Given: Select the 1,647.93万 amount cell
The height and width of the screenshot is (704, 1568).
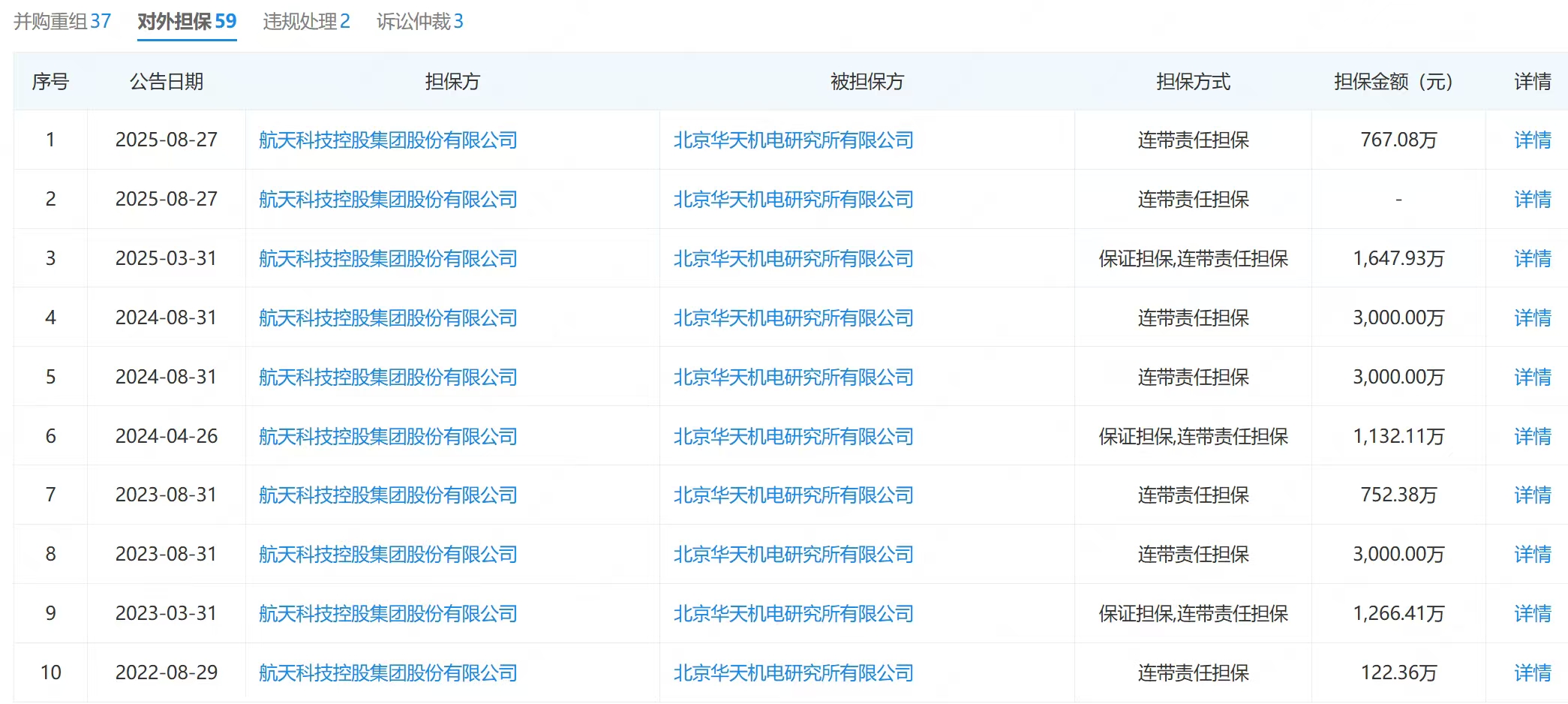Looking at the screenshot, I should coord(1398,259).
